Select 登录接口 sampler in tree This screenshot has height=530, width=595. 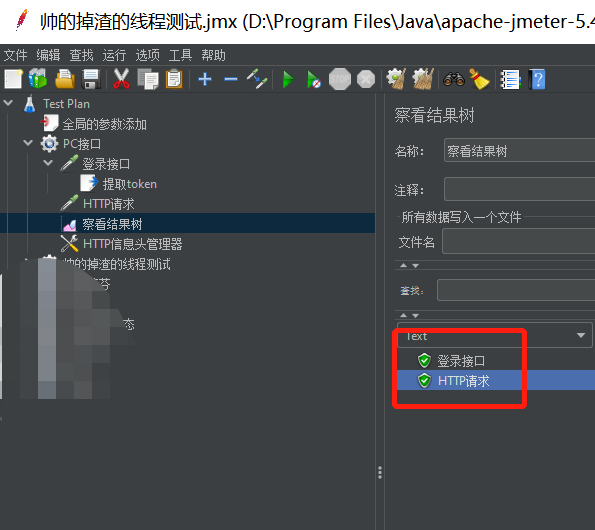(106, 164)
